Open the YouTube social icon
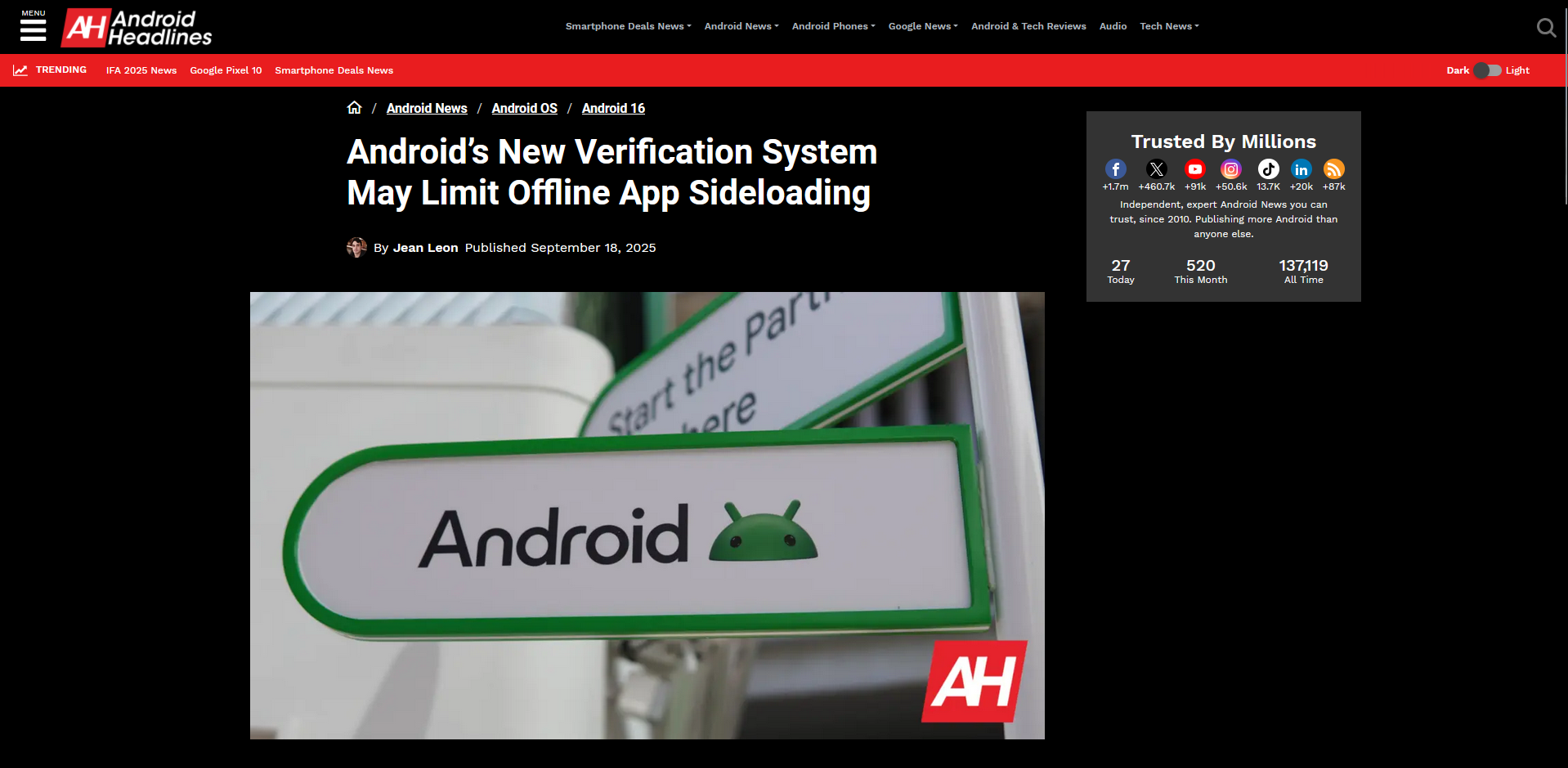 coord(1195,169)
